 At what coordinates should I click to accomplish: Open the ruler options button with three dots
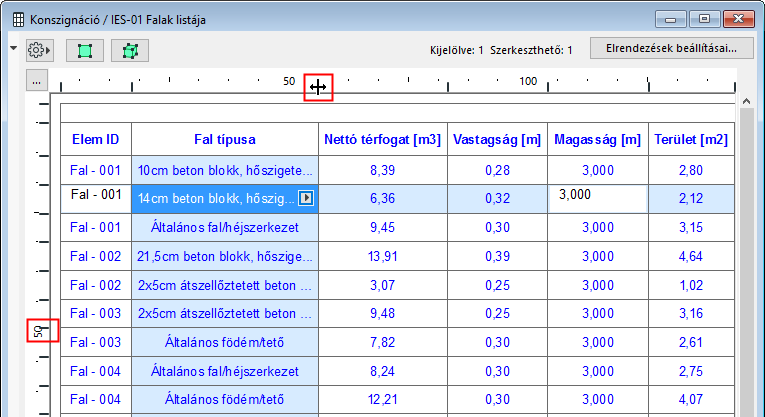(37, 80)
